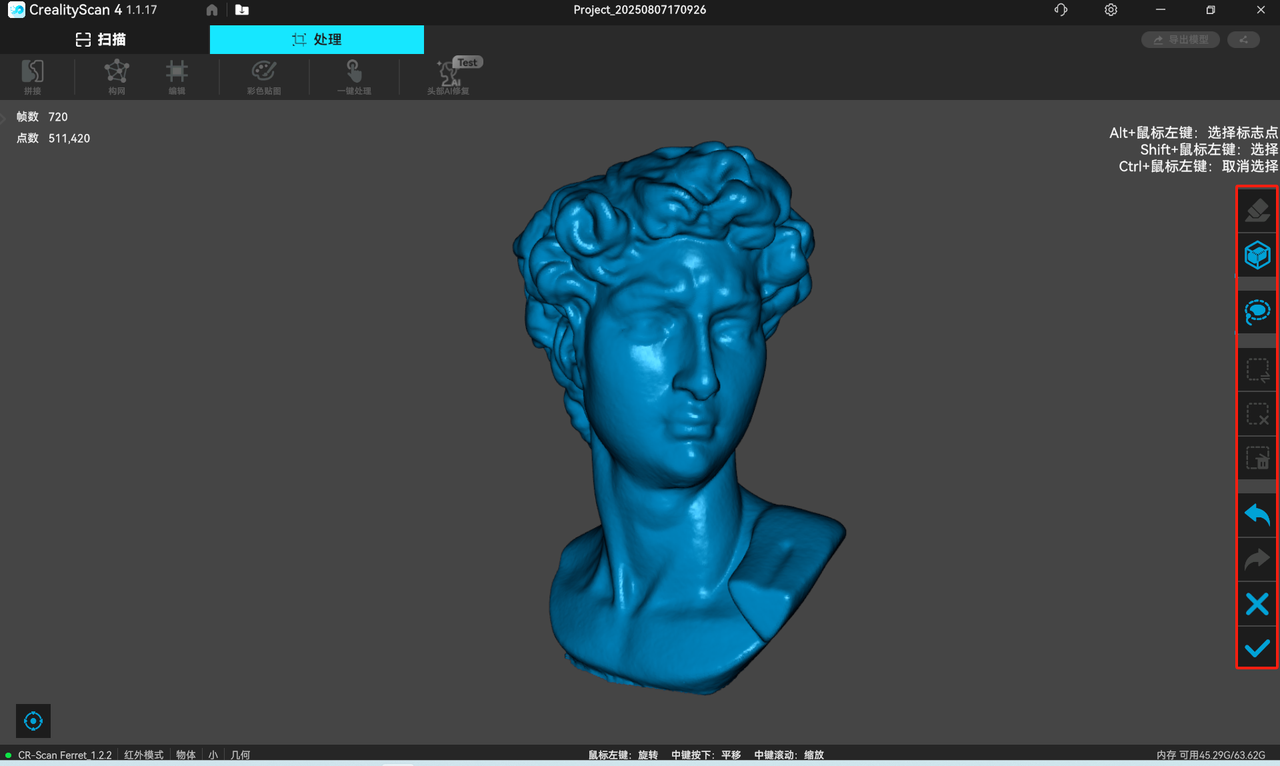1280x766 pixels.
Task: Click the share button
Action: tap(1243, 40)
